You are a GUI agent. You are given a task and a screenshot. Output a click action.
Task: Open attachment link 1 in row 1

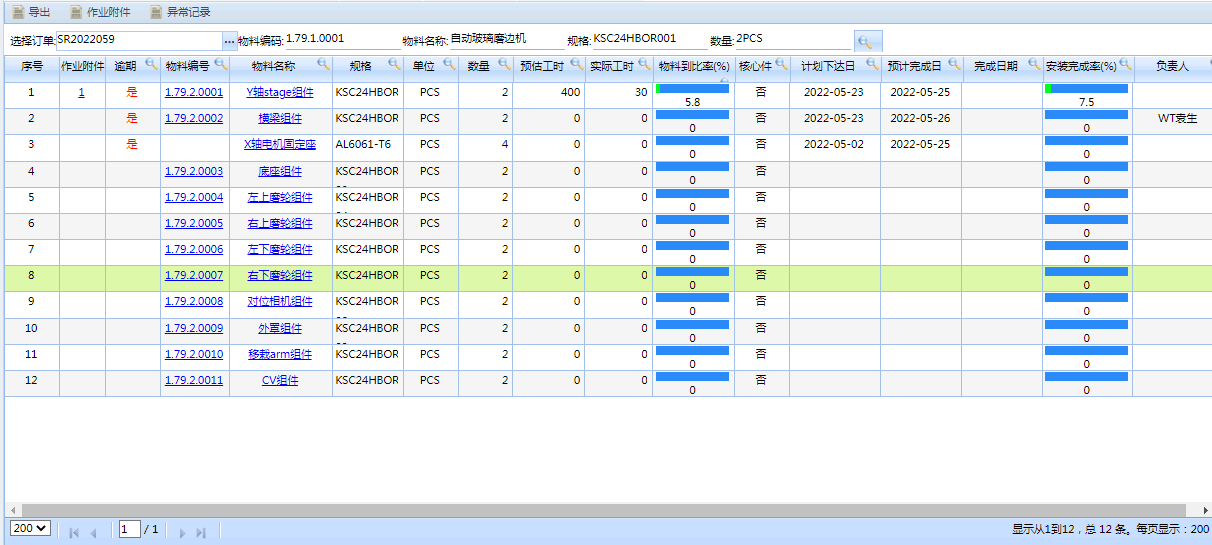[82, 92]
